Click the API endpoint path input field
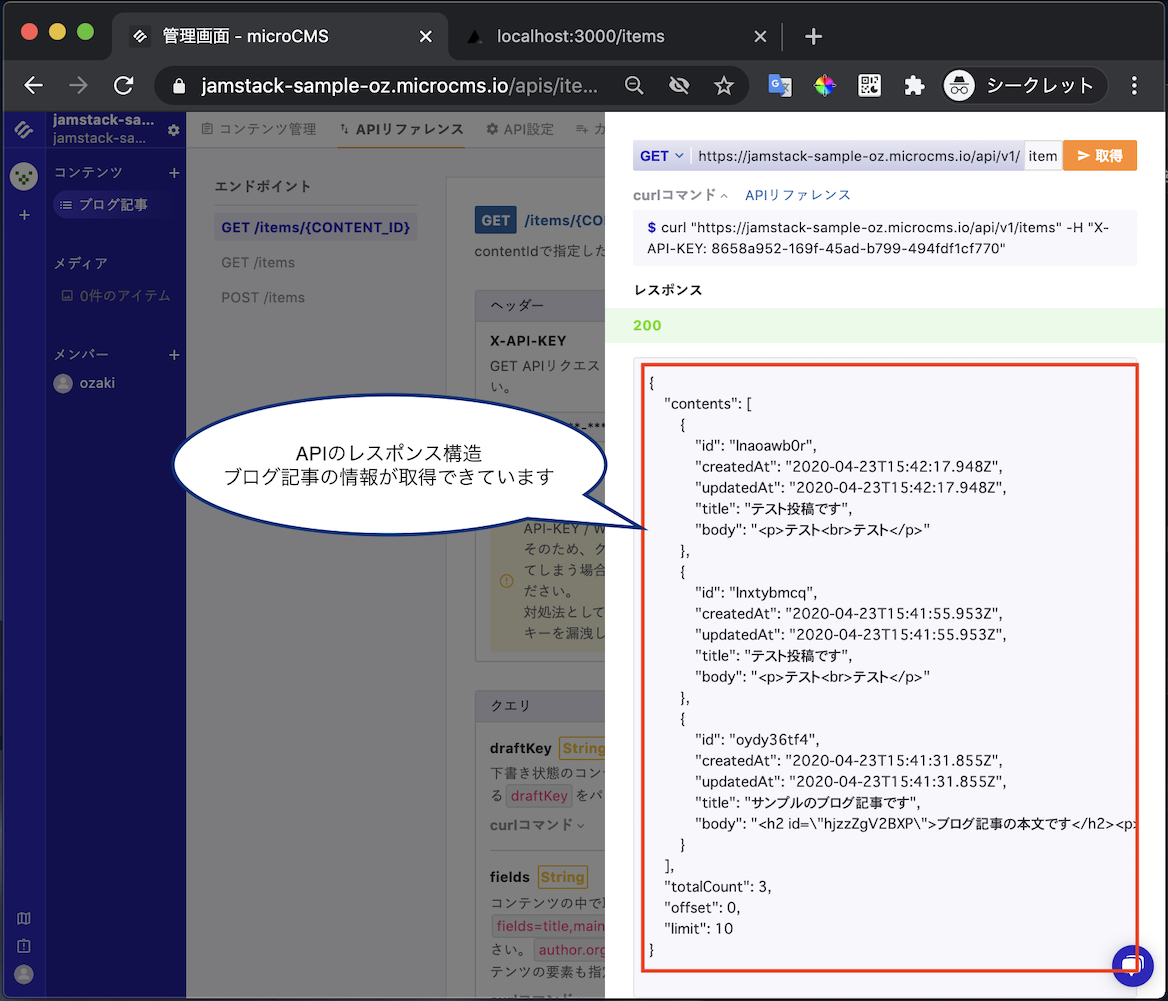The height and width of the screenshot is (1001, 1168). [x=1043, y=156]
